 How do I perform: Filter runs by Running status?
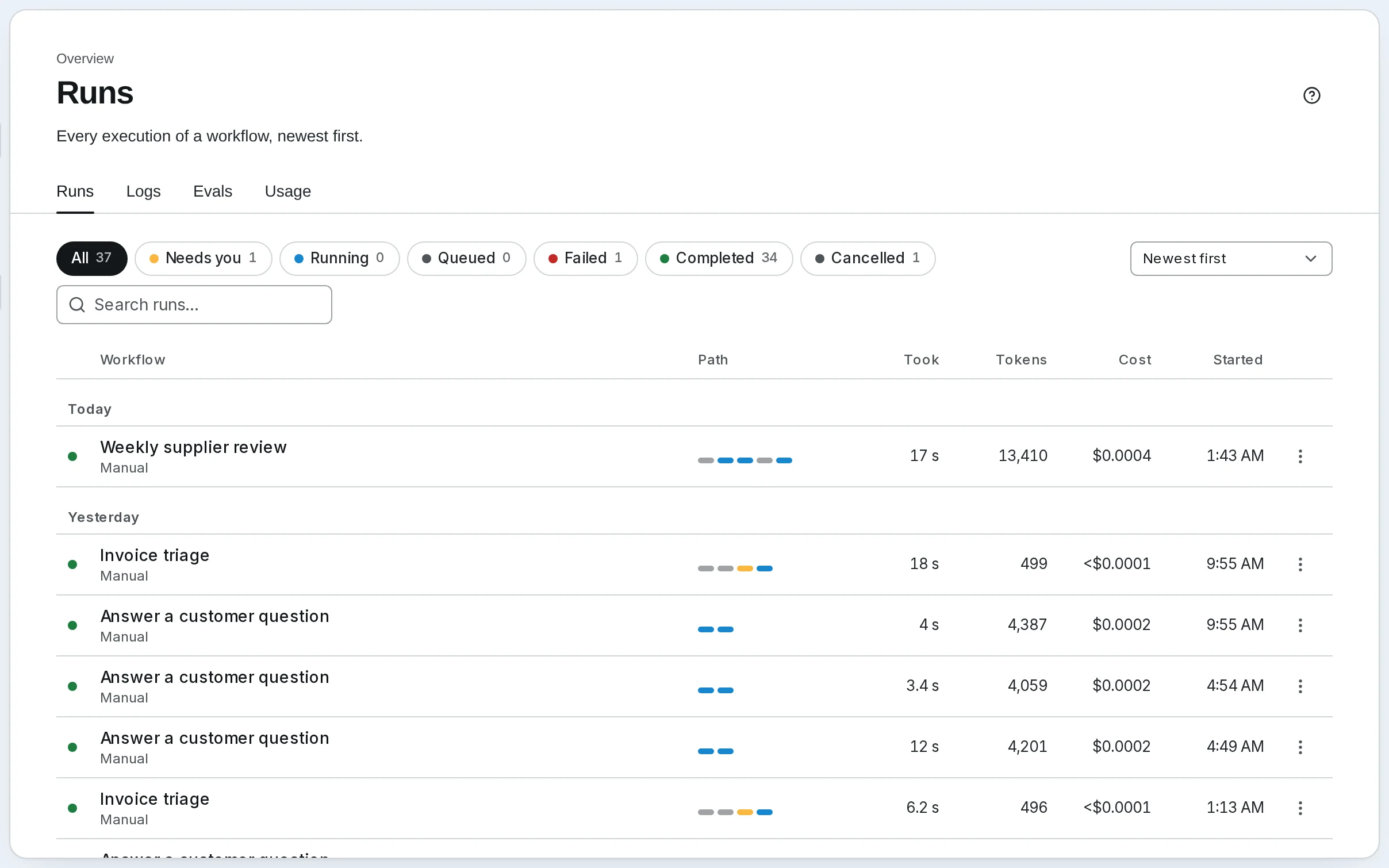point(340,258)
